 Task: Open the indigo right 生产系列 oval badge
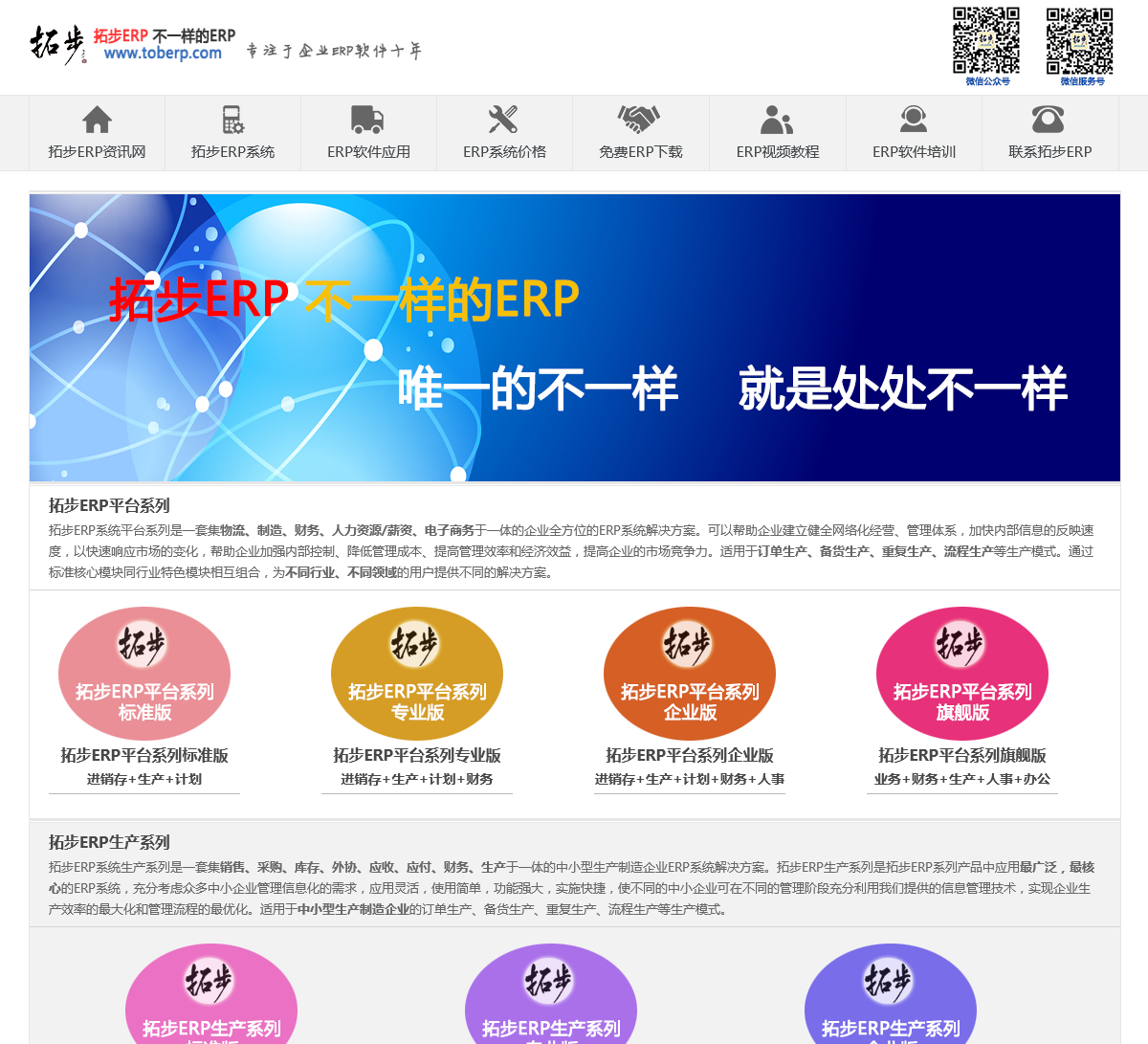[x=891, y=994]
